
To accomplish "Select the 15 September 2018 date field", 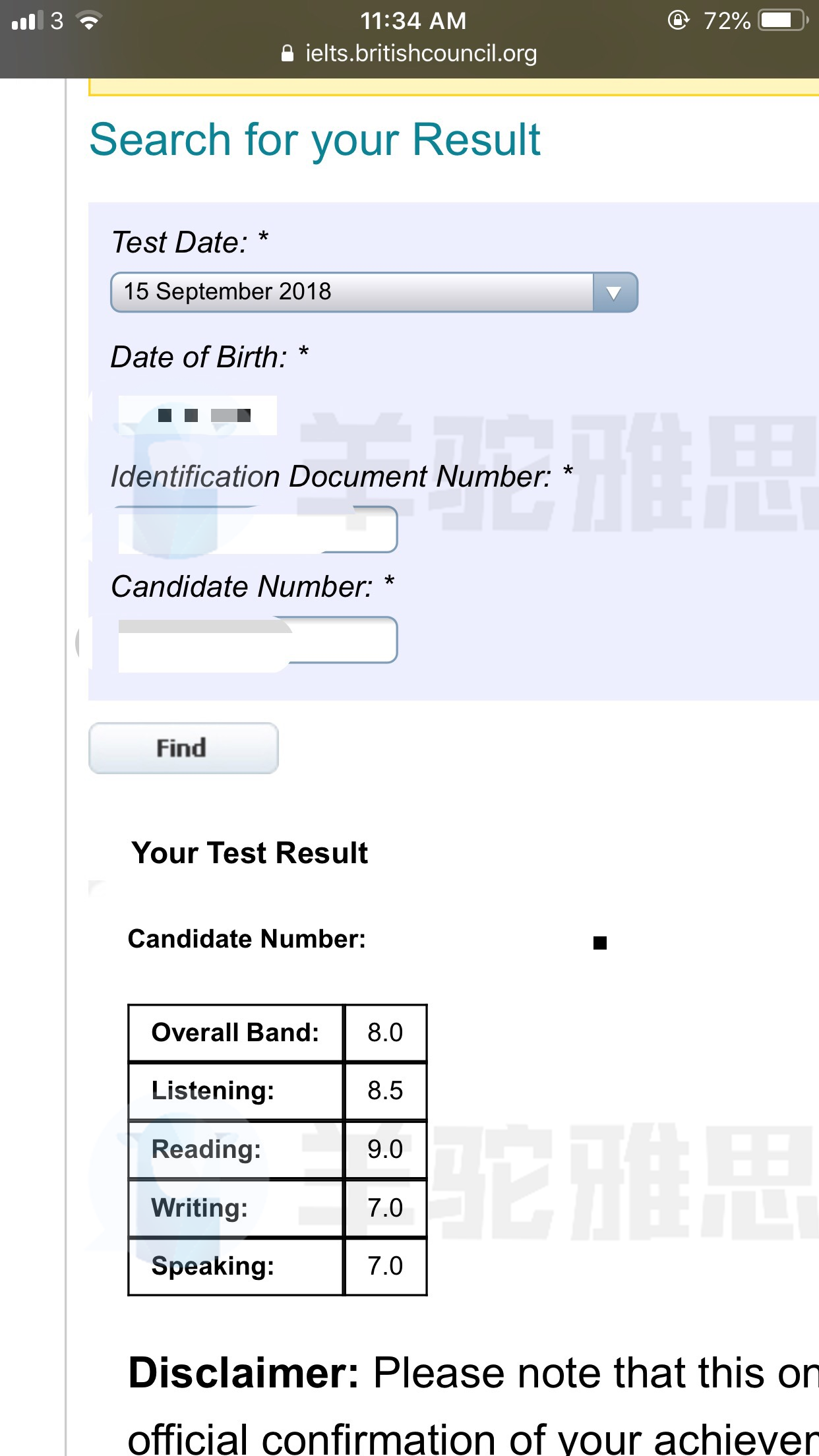I will (x=374, y=292).
